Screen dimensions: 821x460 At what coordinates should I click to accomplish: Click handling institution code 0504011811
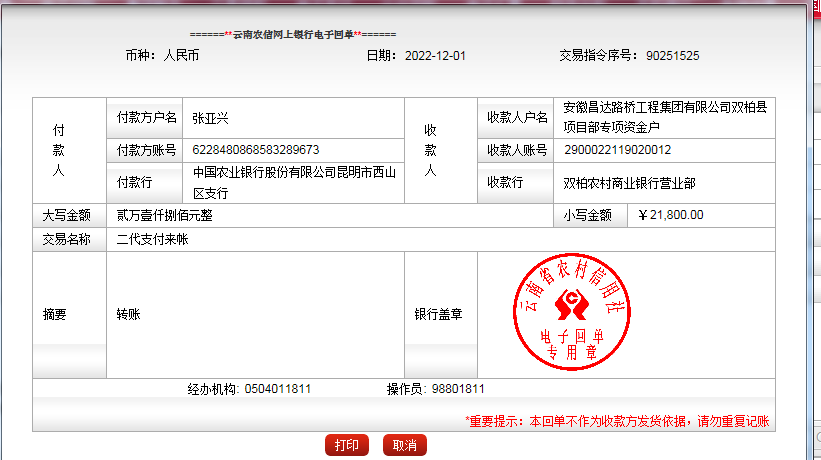tap(277, 389)
